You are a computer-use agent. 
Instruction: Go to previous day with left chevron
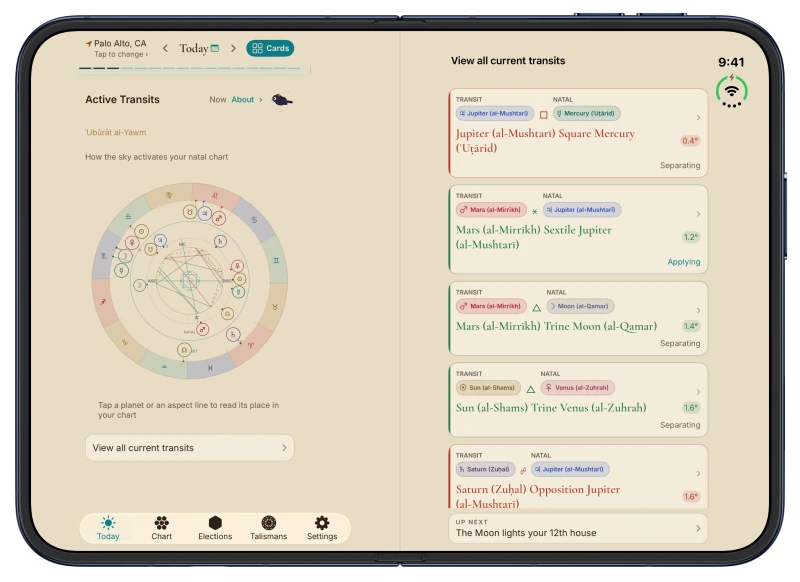pyautogui.click(x=165, y=48)
